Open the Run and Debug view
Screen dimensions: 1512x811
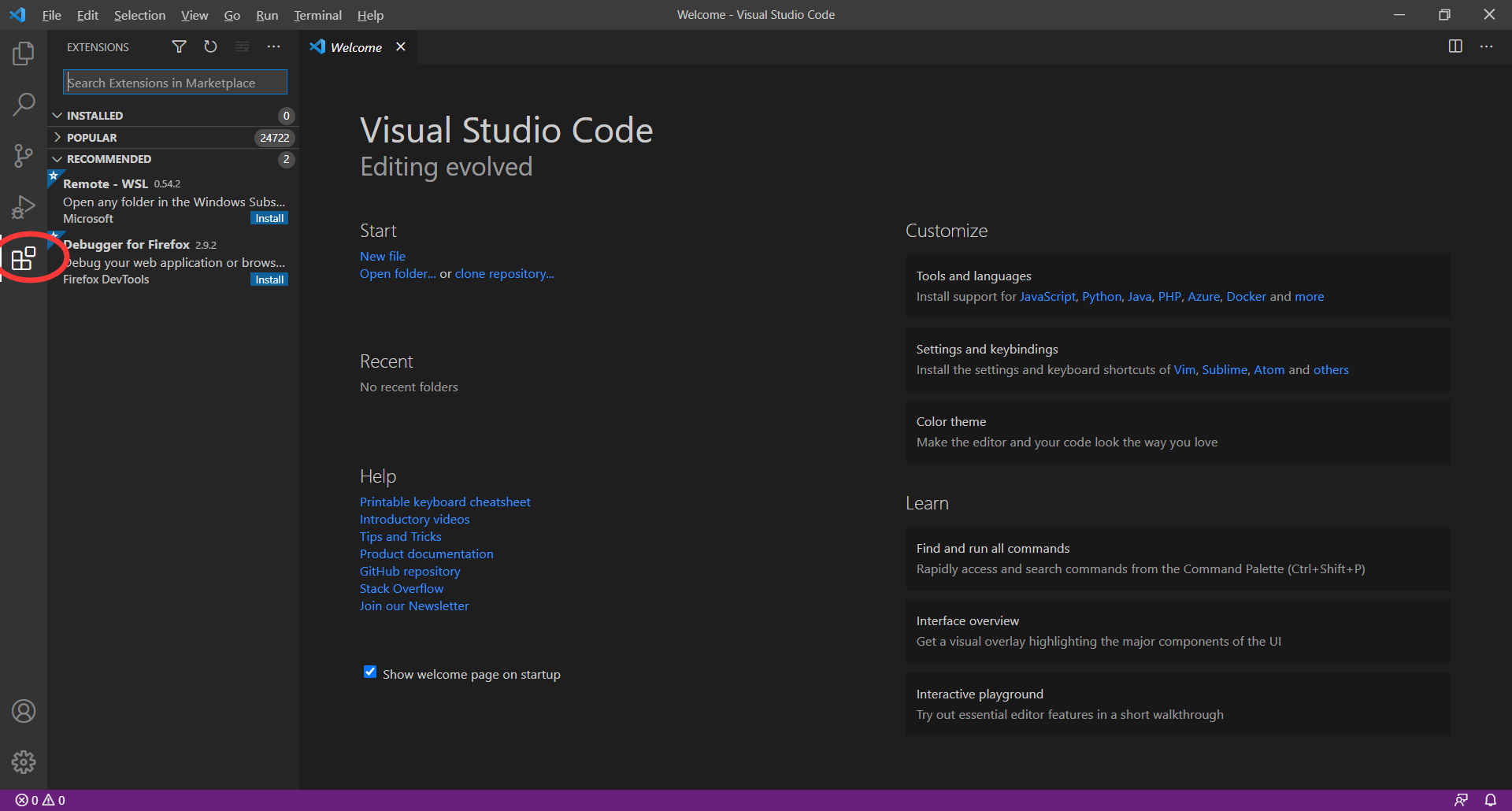pyautogui.click(x=24, y=207)
